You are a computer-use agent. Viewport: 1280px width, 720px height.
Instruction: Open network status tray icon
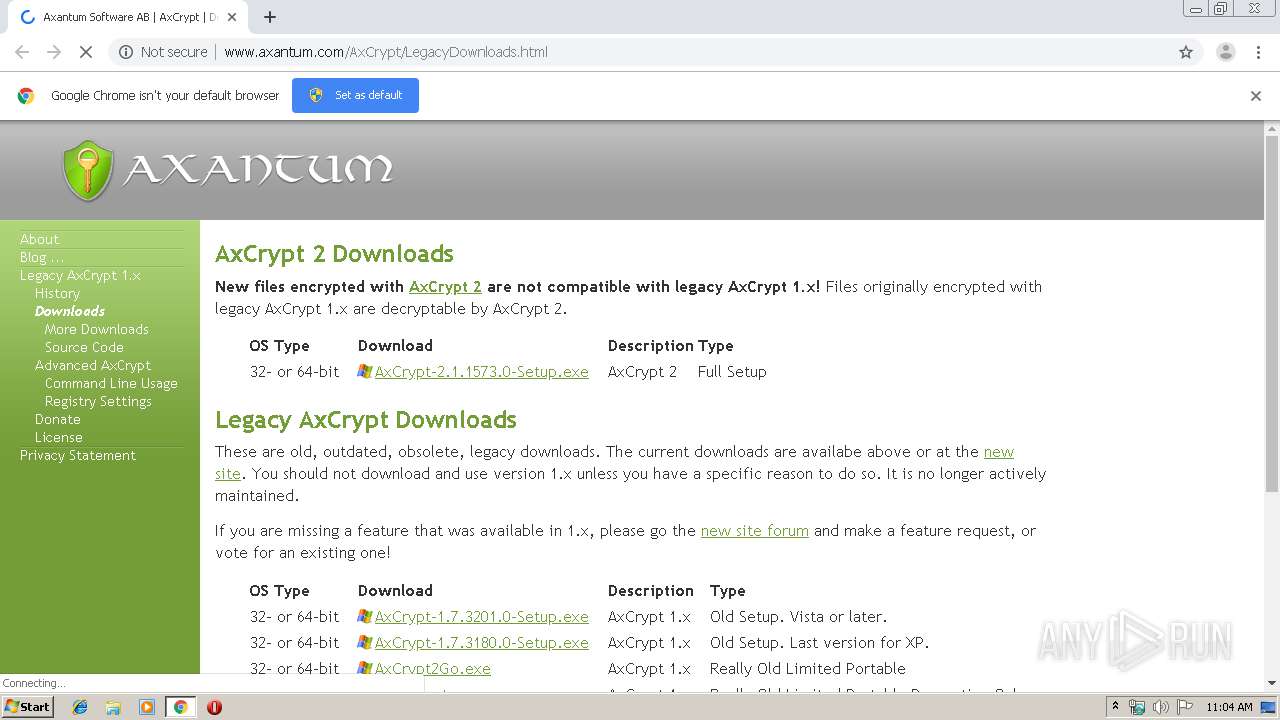(1137, 707)
